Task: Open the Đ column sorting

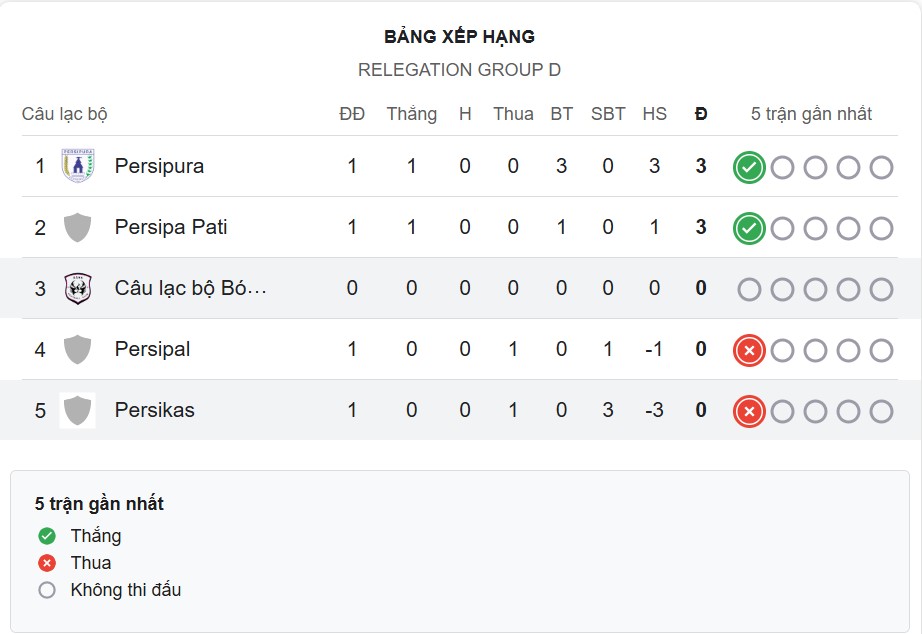Action: (700, 113)
